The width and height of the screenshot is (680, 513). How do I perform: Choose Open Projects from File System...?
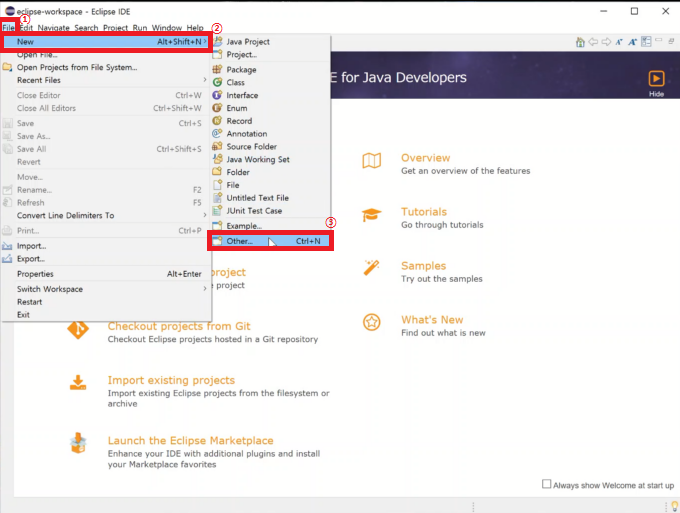click(106, 67)
